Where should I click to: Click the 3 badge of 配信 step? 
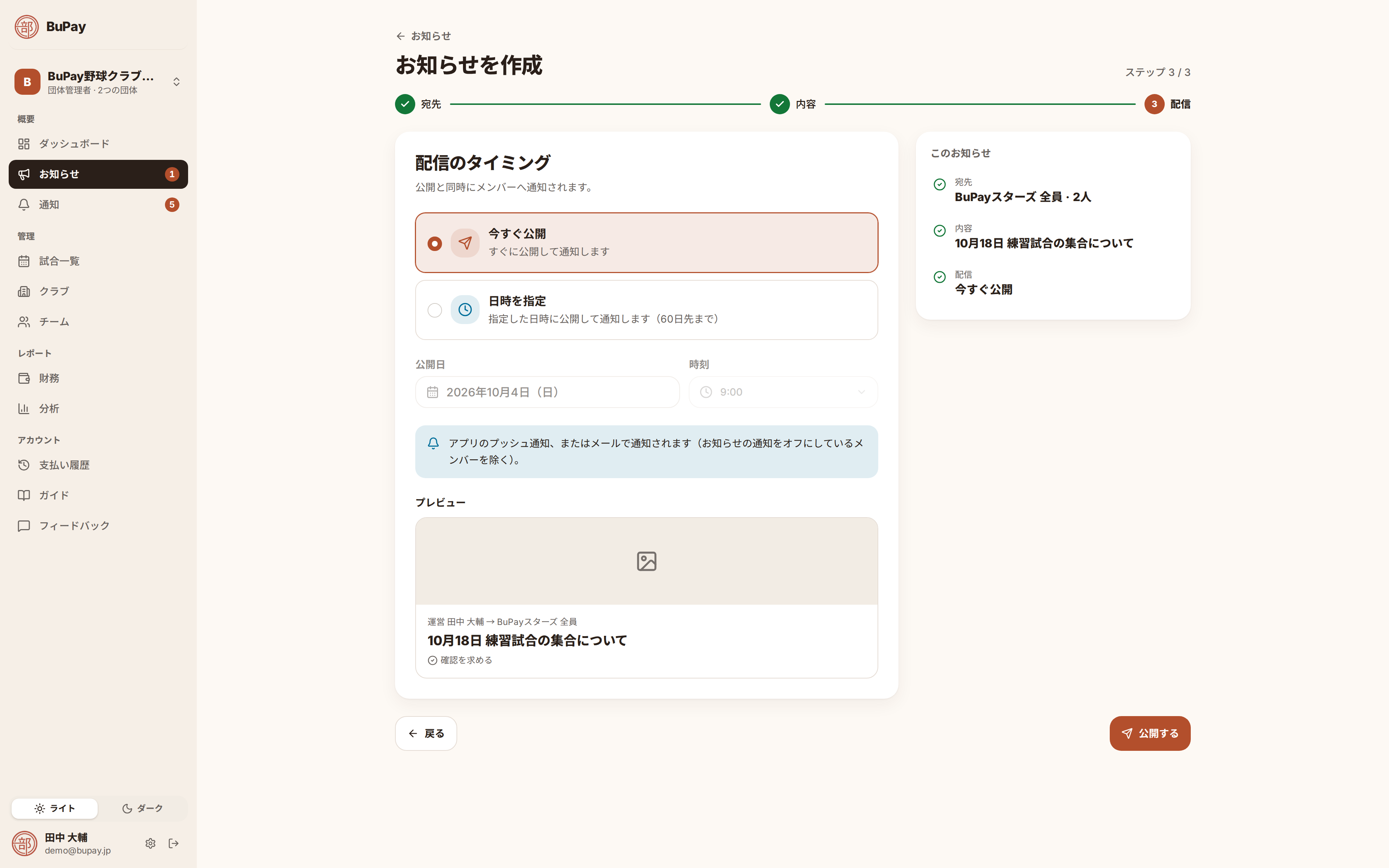1154,104
